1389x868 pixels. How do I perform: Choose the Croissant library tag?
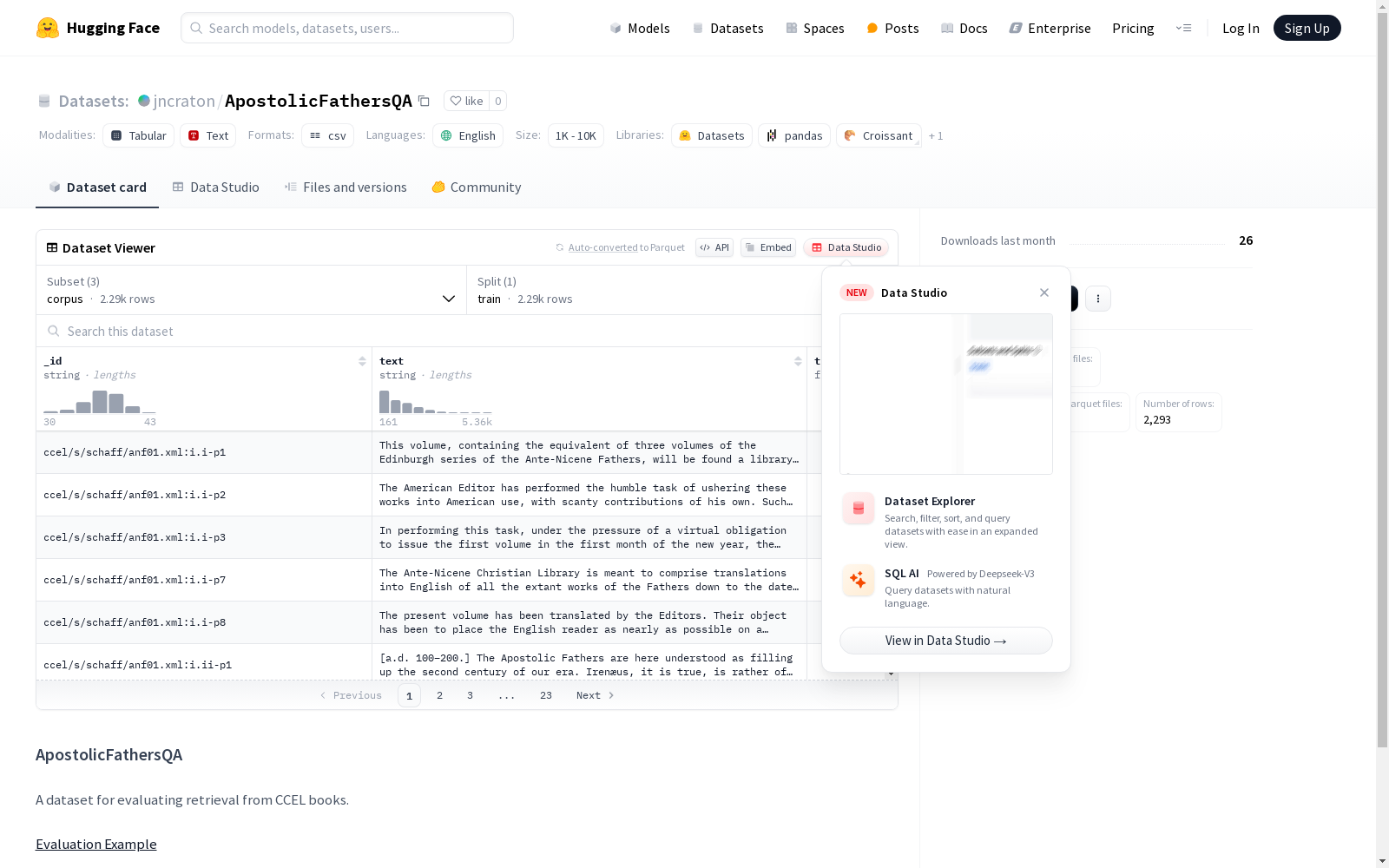click(x=879, y=135)
